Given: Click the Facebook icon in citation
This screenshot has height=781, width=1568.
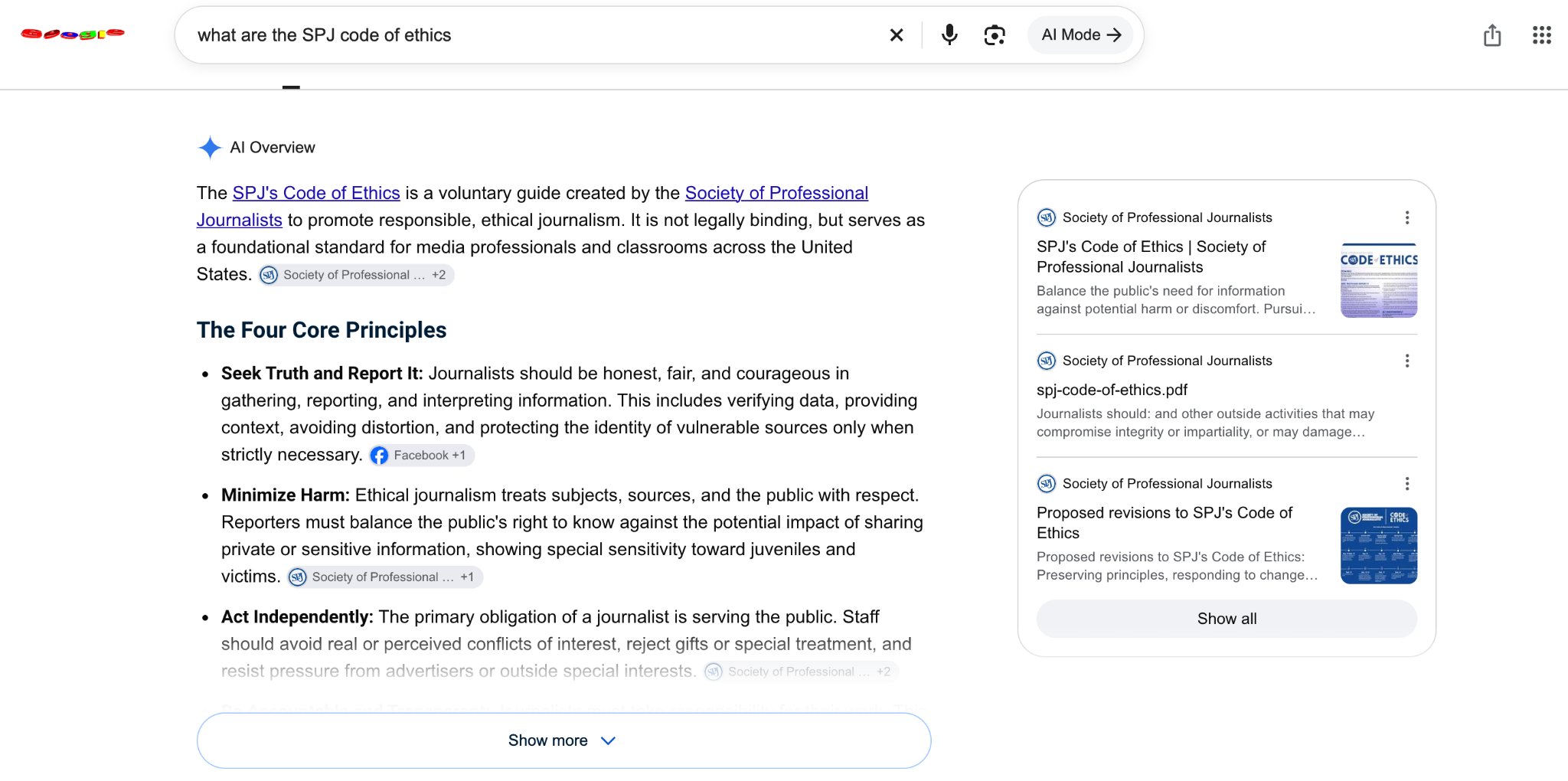Looking at the screenshot, I should (x=379, y=456).
